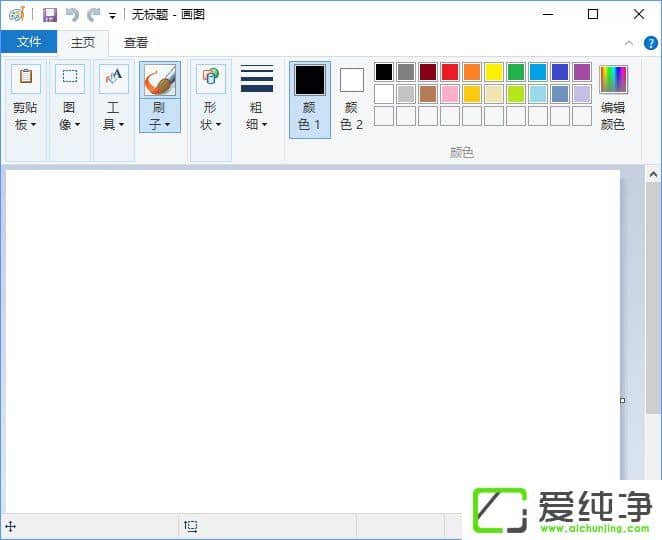
Task: Pick the dark red color swatch
Action: point(428,72)
